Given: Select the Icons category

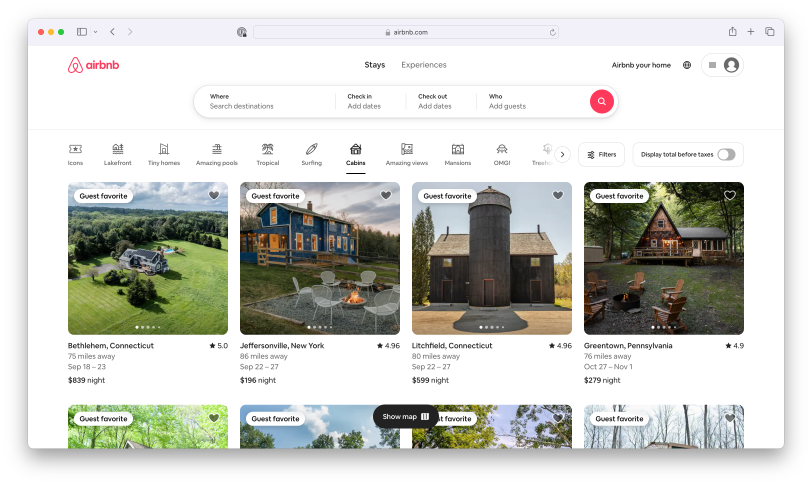Looking at the screenshot, I should [75, 154].
